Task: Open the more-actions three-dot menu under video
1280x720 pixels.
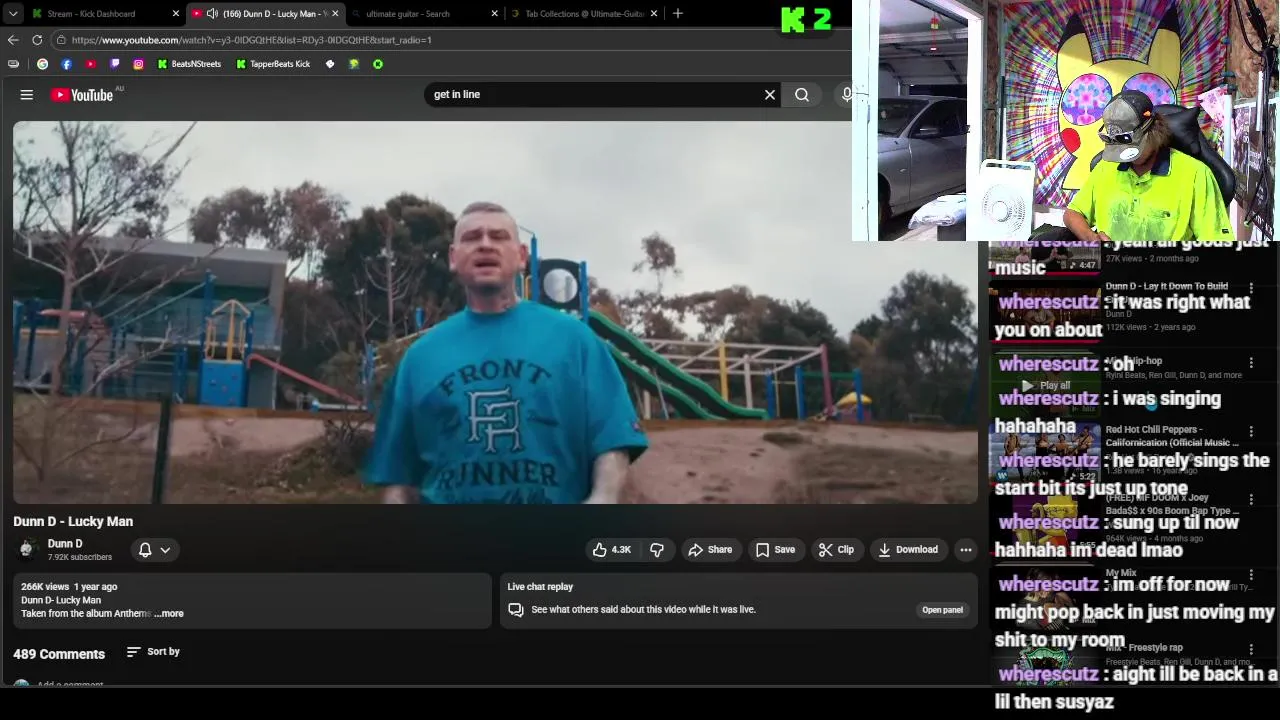Action: [966, 550]
